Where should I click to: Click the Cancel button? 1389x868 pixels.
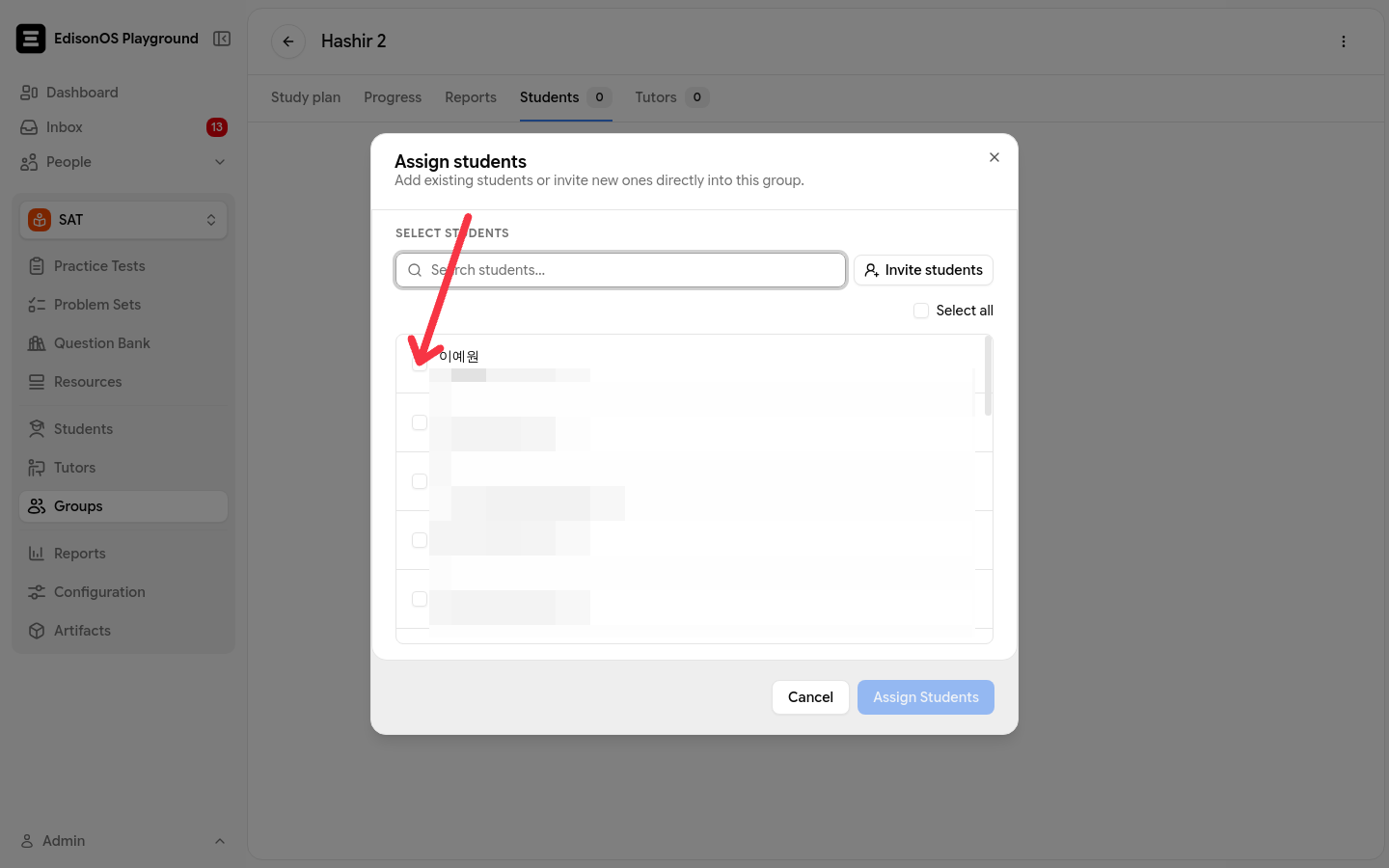(810, 697)
